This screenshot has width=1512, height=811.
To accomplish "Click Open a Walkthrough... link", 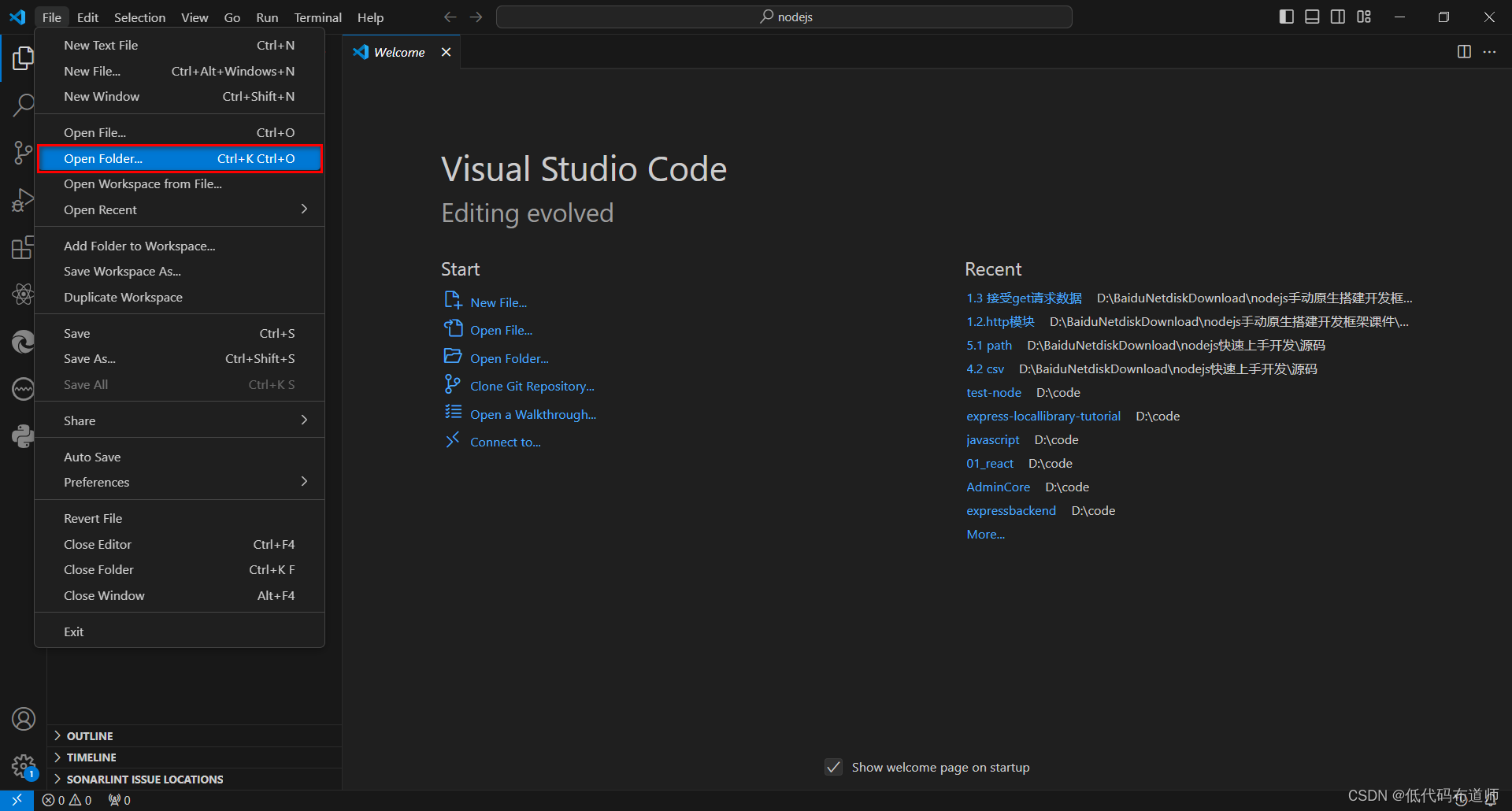I will click(x=533, y=414).
